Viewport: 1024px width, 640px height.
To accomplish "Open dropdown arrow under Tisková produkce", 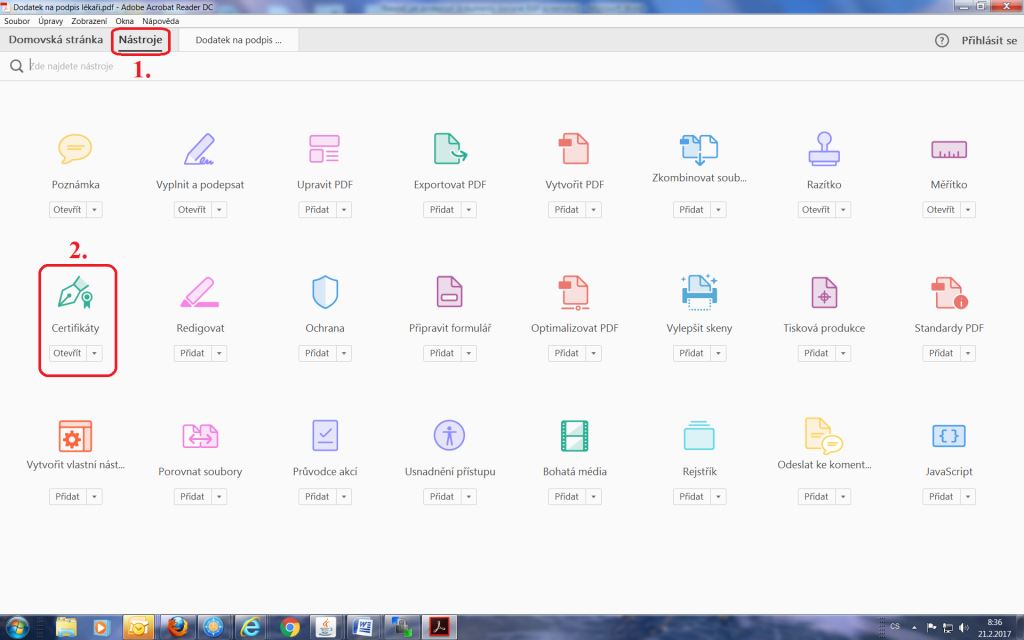I will 843,353.
